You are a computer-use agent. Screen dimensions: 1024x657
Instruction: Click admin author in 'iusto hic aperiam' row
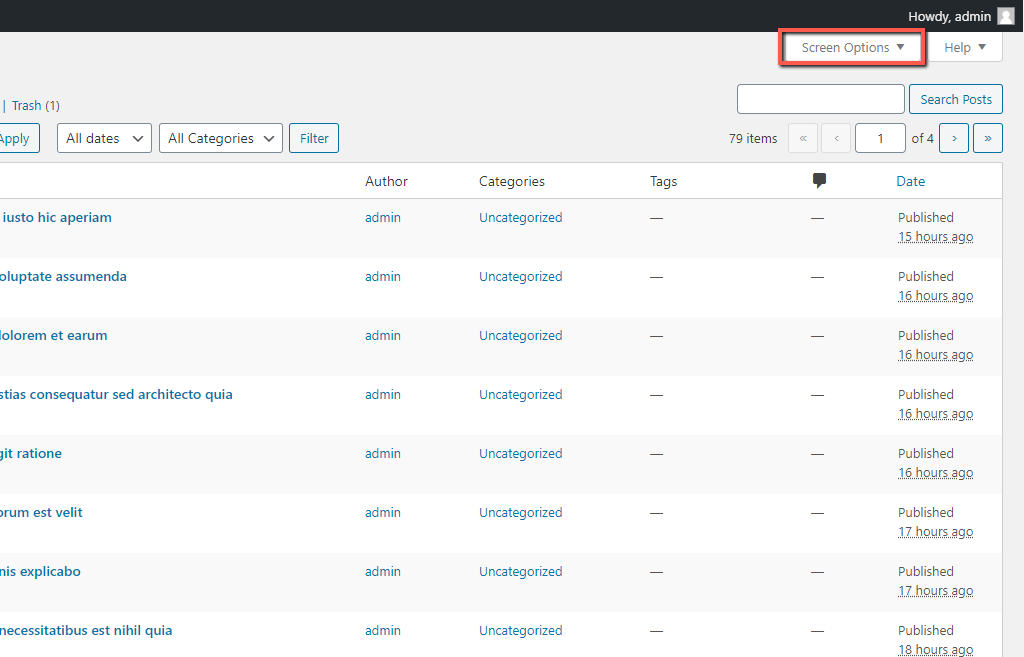pyautogui.click(x=383, y=217)
